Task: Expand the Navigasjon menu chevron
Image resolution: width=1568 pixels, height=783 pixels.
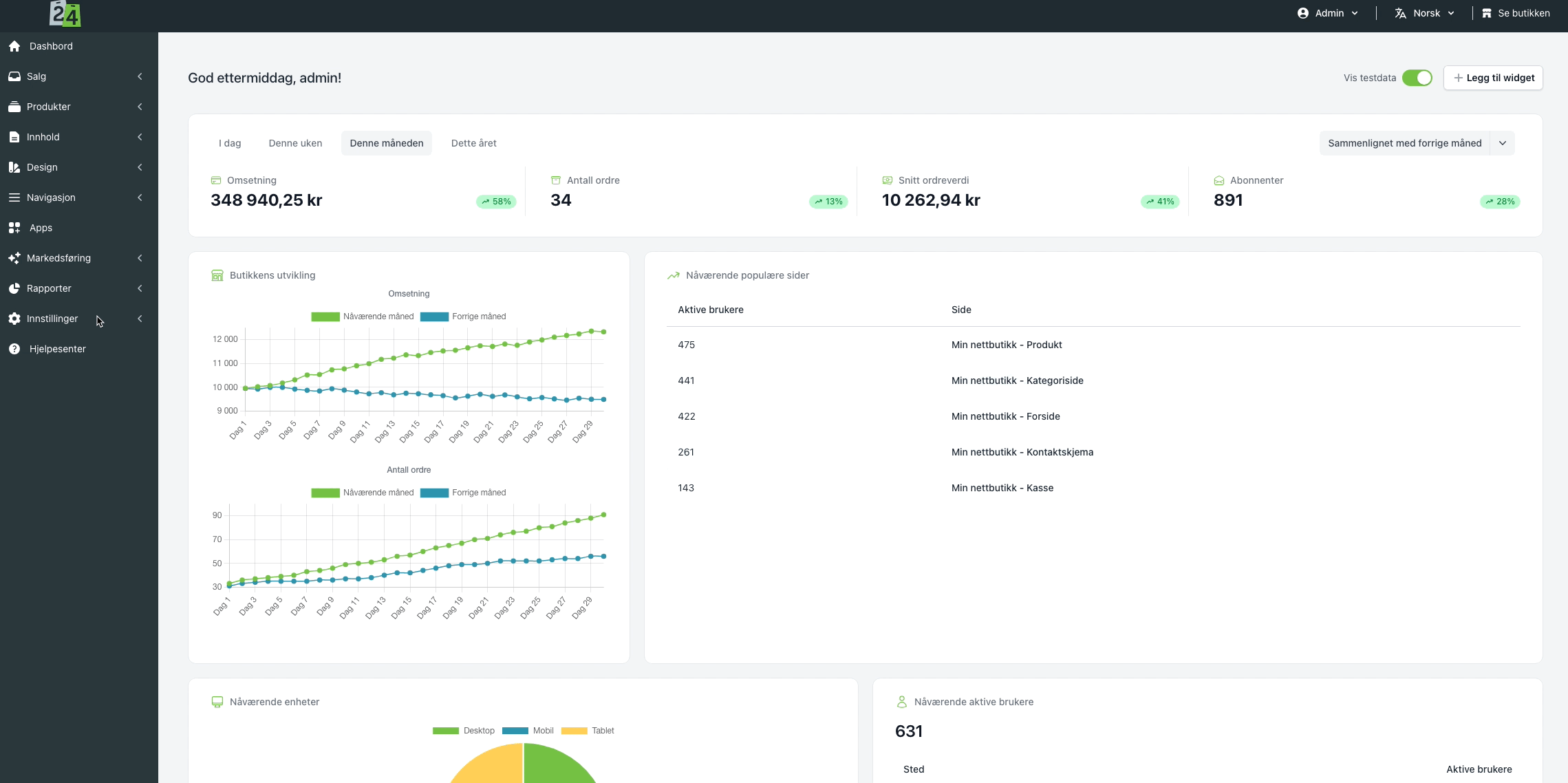Action: [x=140, y=197]
